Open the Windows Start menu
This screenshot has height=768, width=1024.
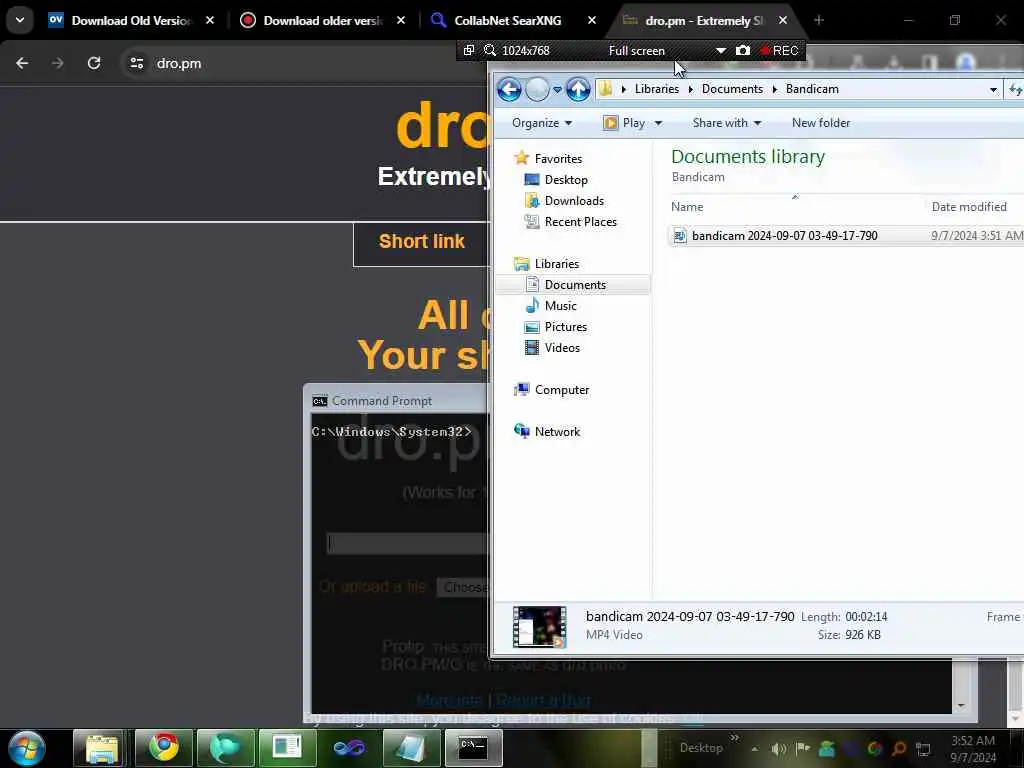pyautogui.click(x=27, y=748)
